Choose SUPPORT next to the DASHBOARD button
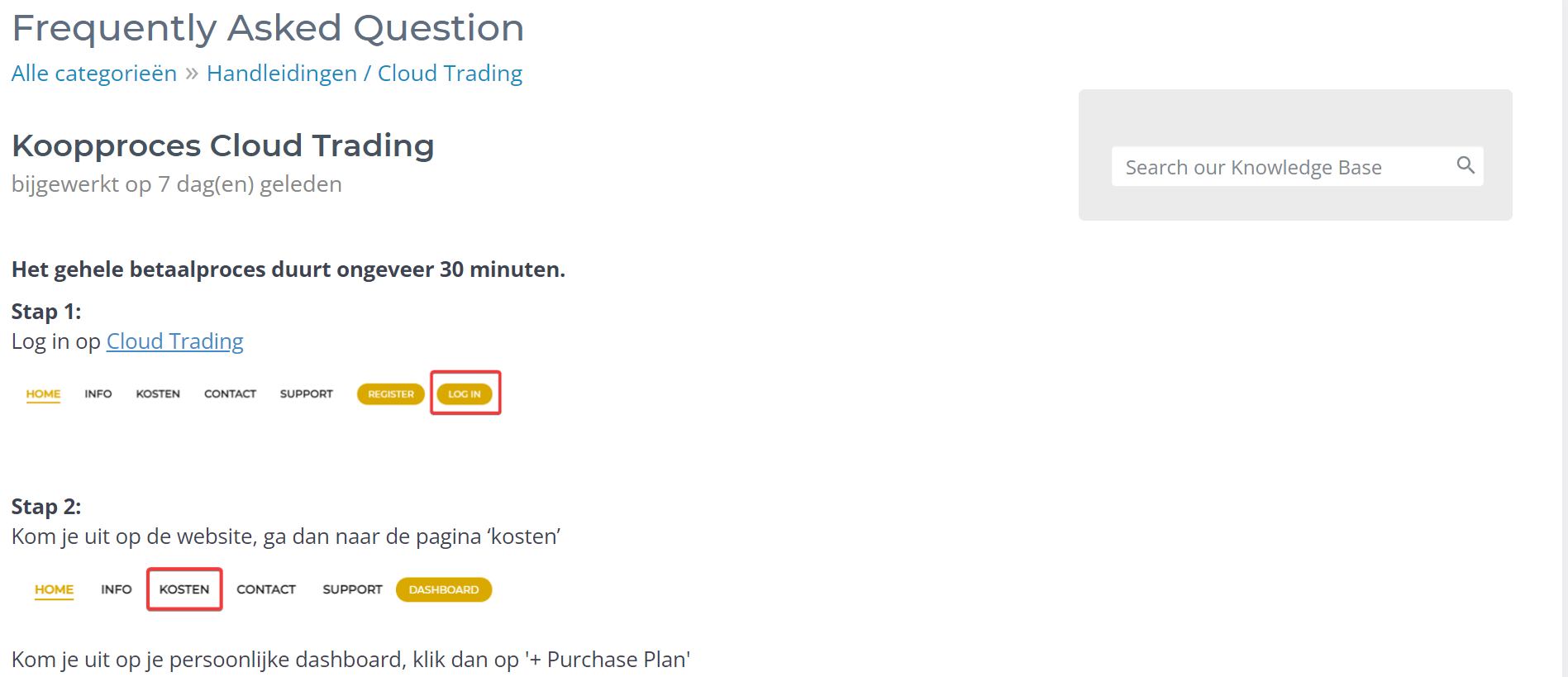Image resolution: width=1568 pixels, height=677 pixels. 352,589
